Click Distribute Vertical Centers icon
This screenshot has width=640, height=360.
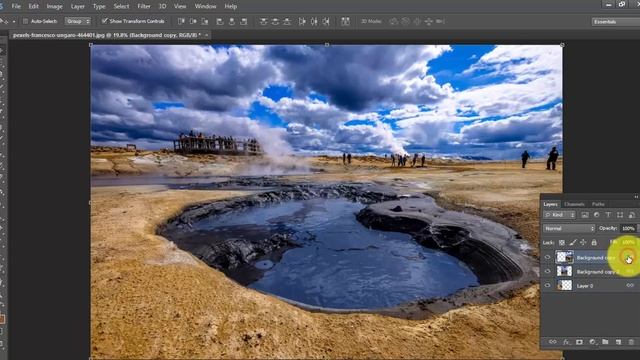pos(276,21)
